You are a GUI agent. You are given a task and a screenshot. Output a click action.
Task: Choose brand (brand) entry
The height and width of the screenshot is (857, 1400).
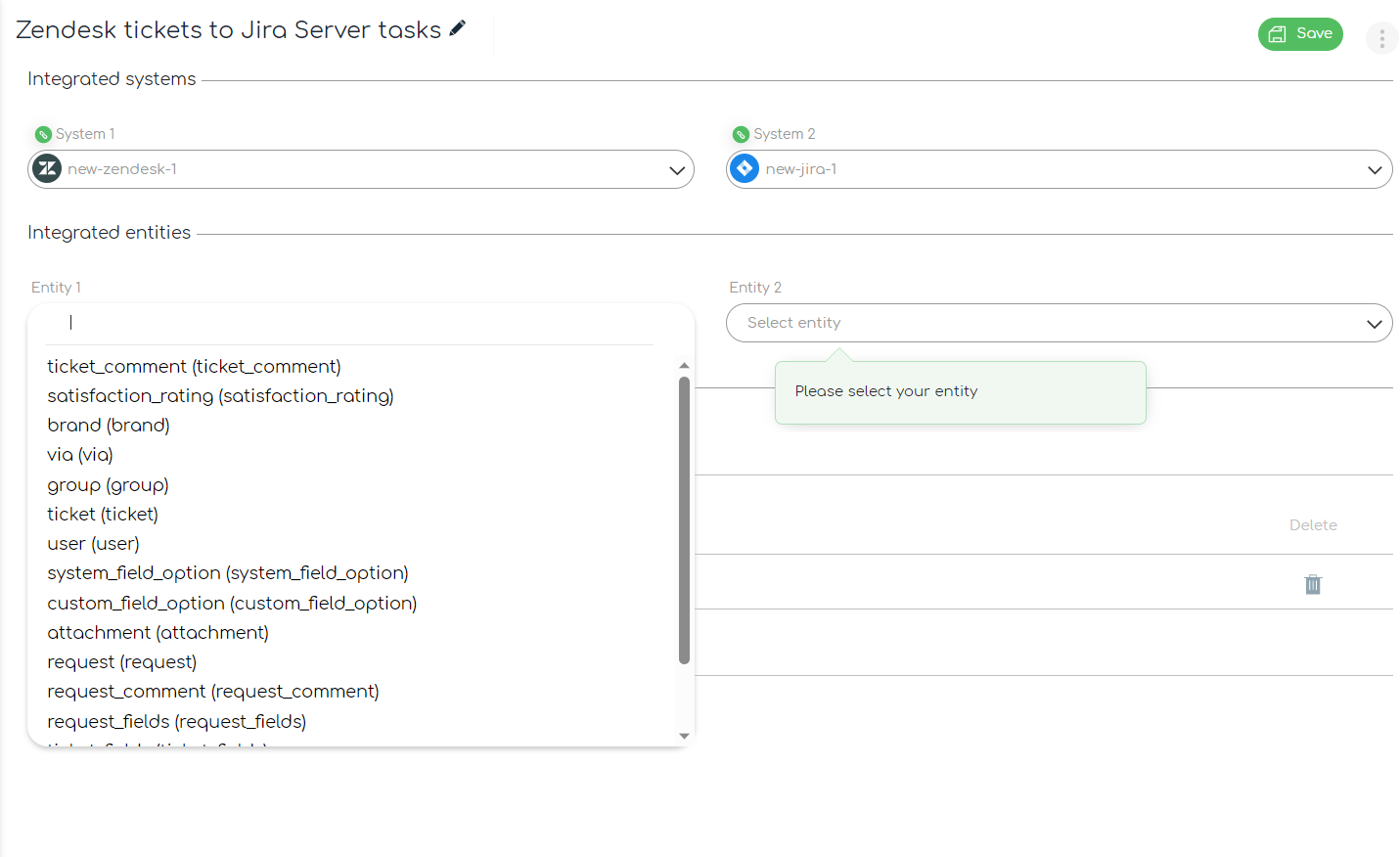click(108, 425)
